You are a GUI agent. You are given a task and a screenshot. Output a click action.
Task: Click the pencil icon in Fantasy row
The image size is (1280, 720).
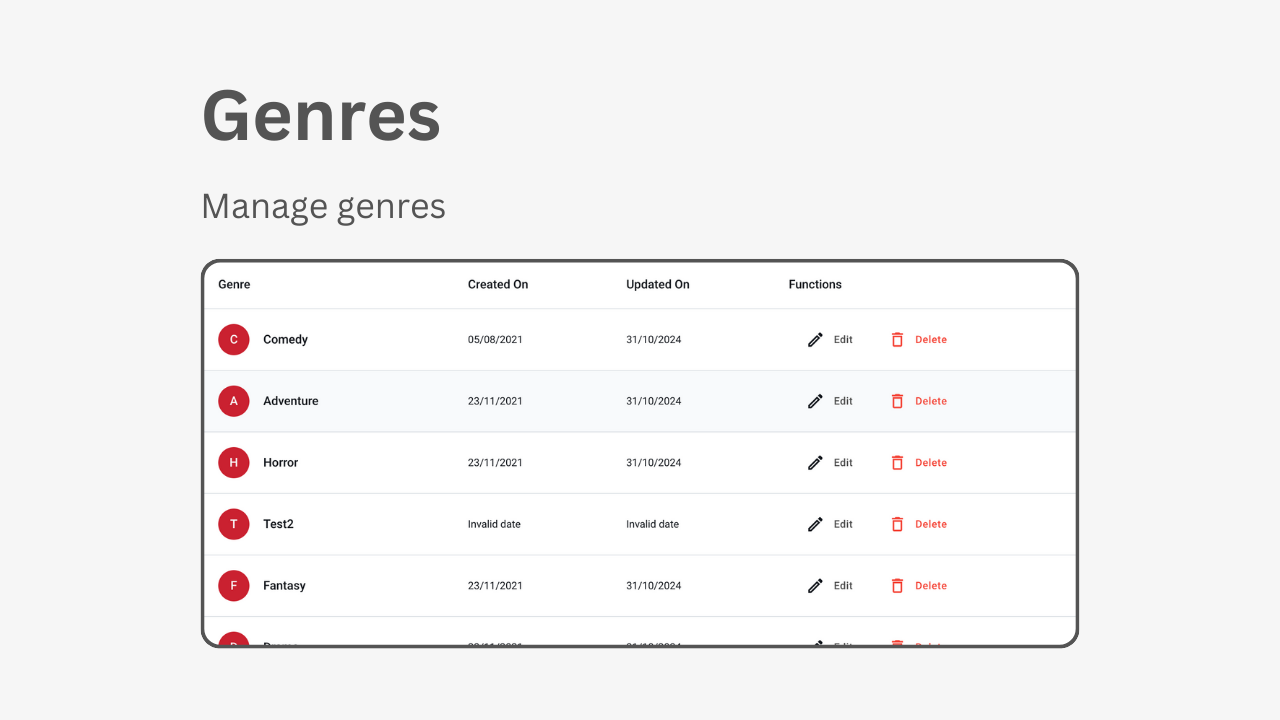[x=815, y=586]
